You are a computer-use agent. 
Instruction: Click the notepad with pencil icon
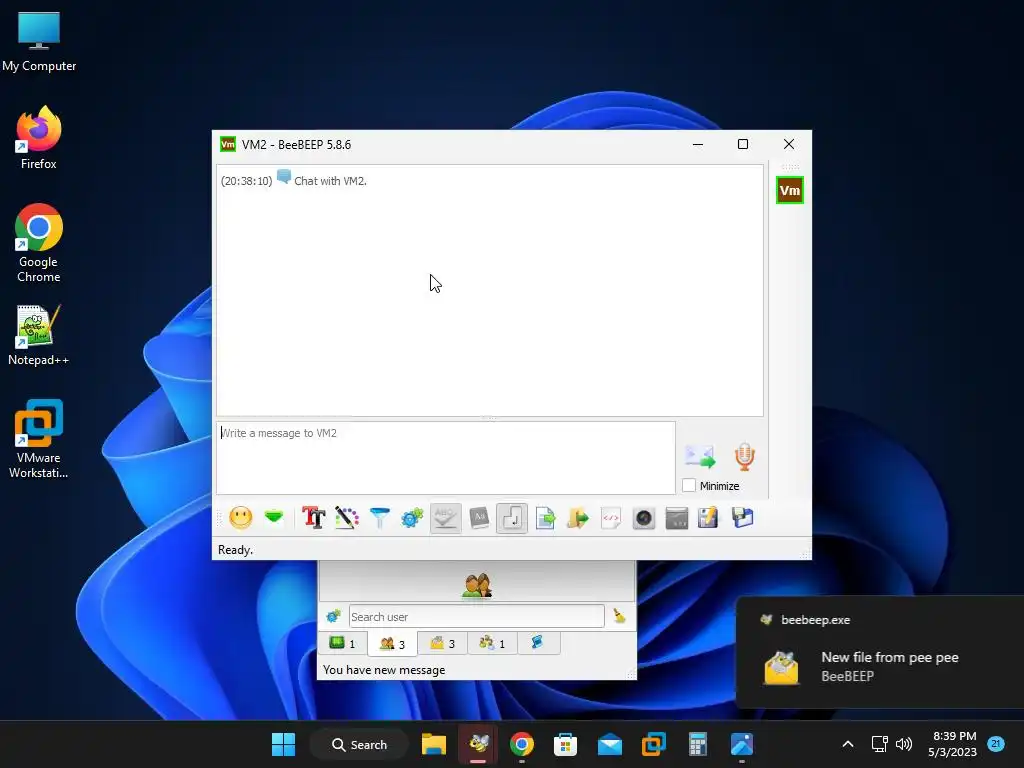pos(708,518)
